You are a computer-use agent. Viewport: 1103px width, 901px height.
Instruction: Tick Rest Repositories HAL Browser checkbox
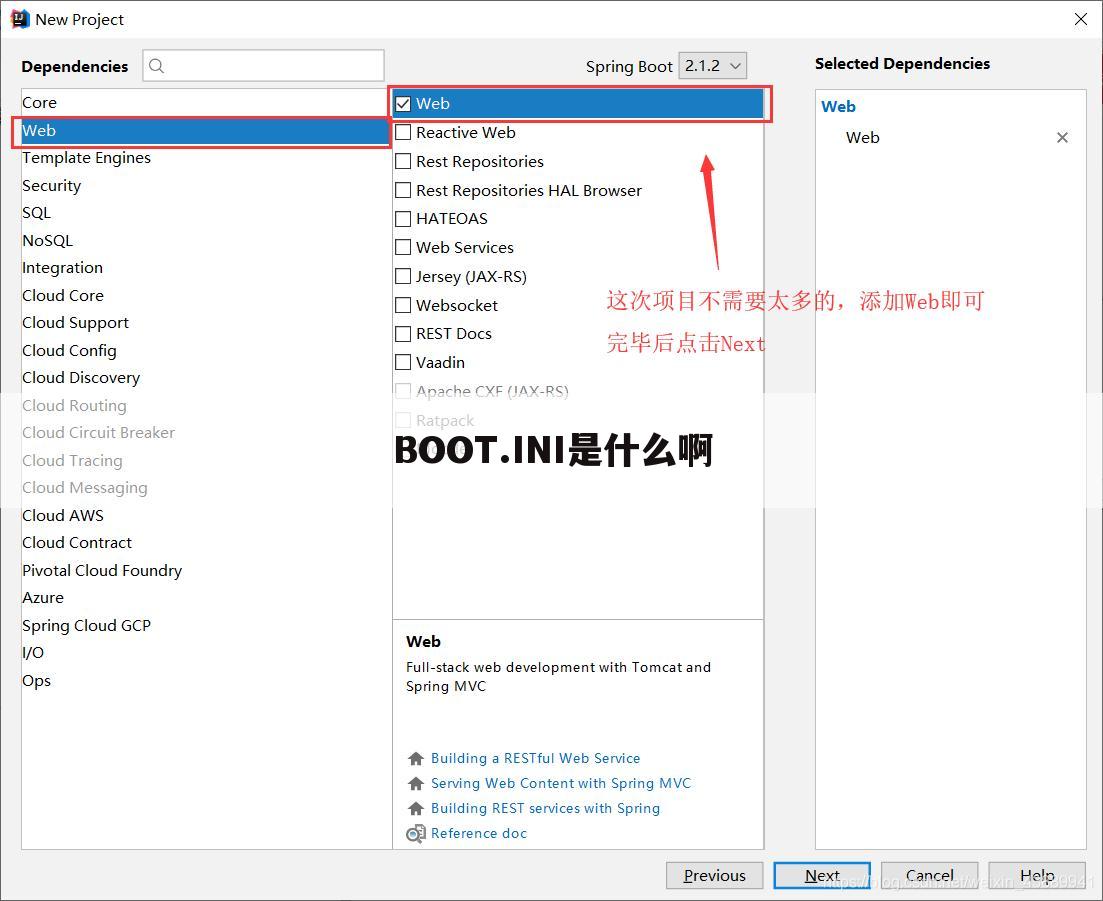point(403,190)
